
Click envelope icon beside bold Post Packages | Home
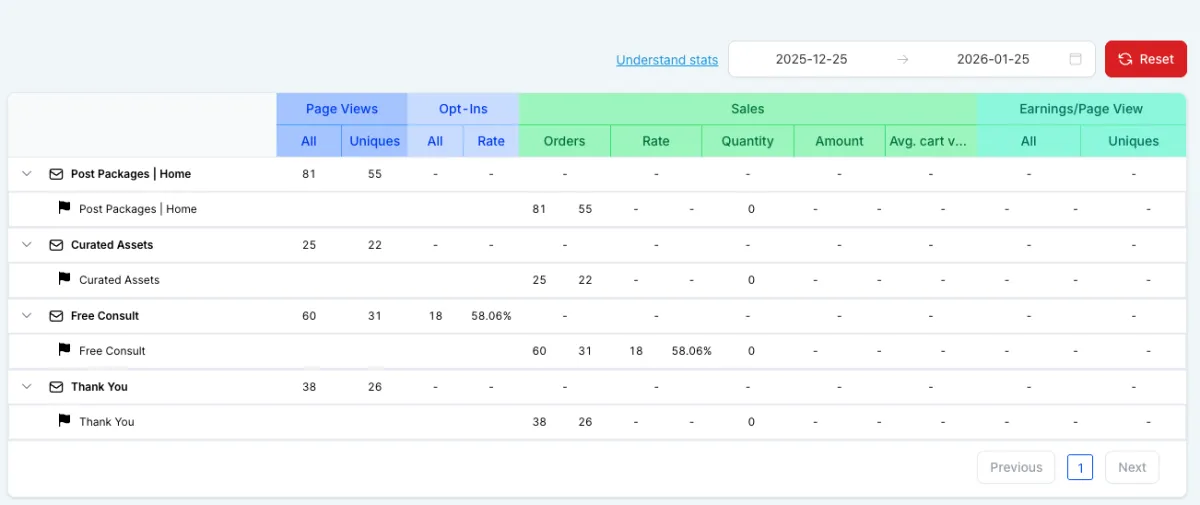(x=56, y=174)
